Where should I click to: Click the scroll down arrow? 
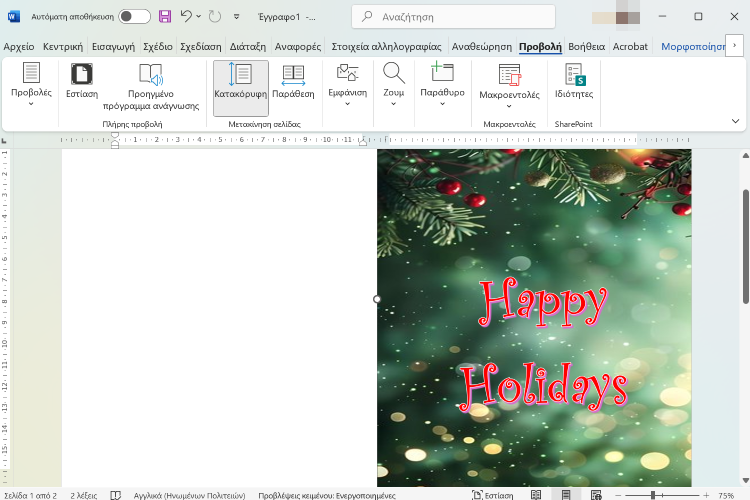coord(746,480)
